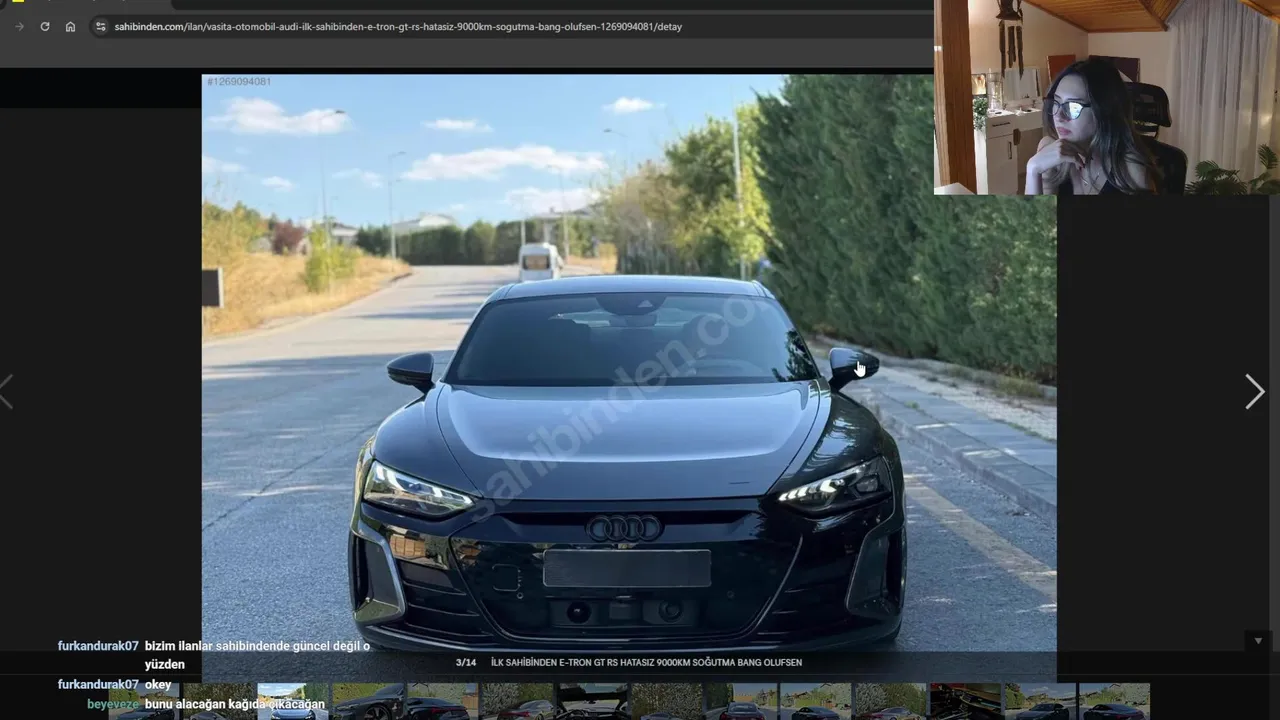1280x720 pixels.
Task: Open the fourth photo thumbnail in strip
Action: (367, 702)
